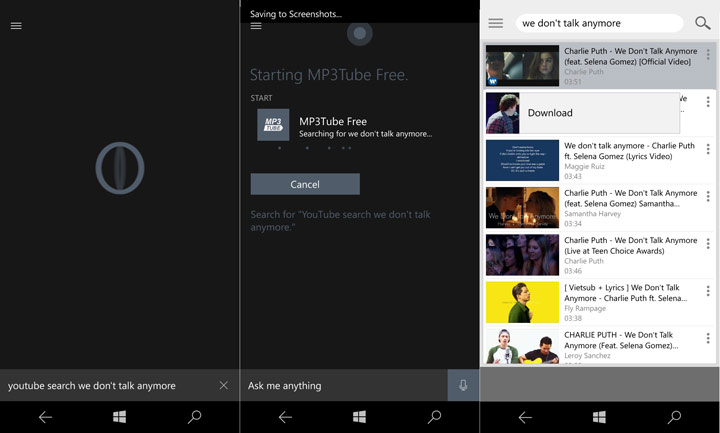Tap Search button in left screen nav bar

click(x=194, y=417)
